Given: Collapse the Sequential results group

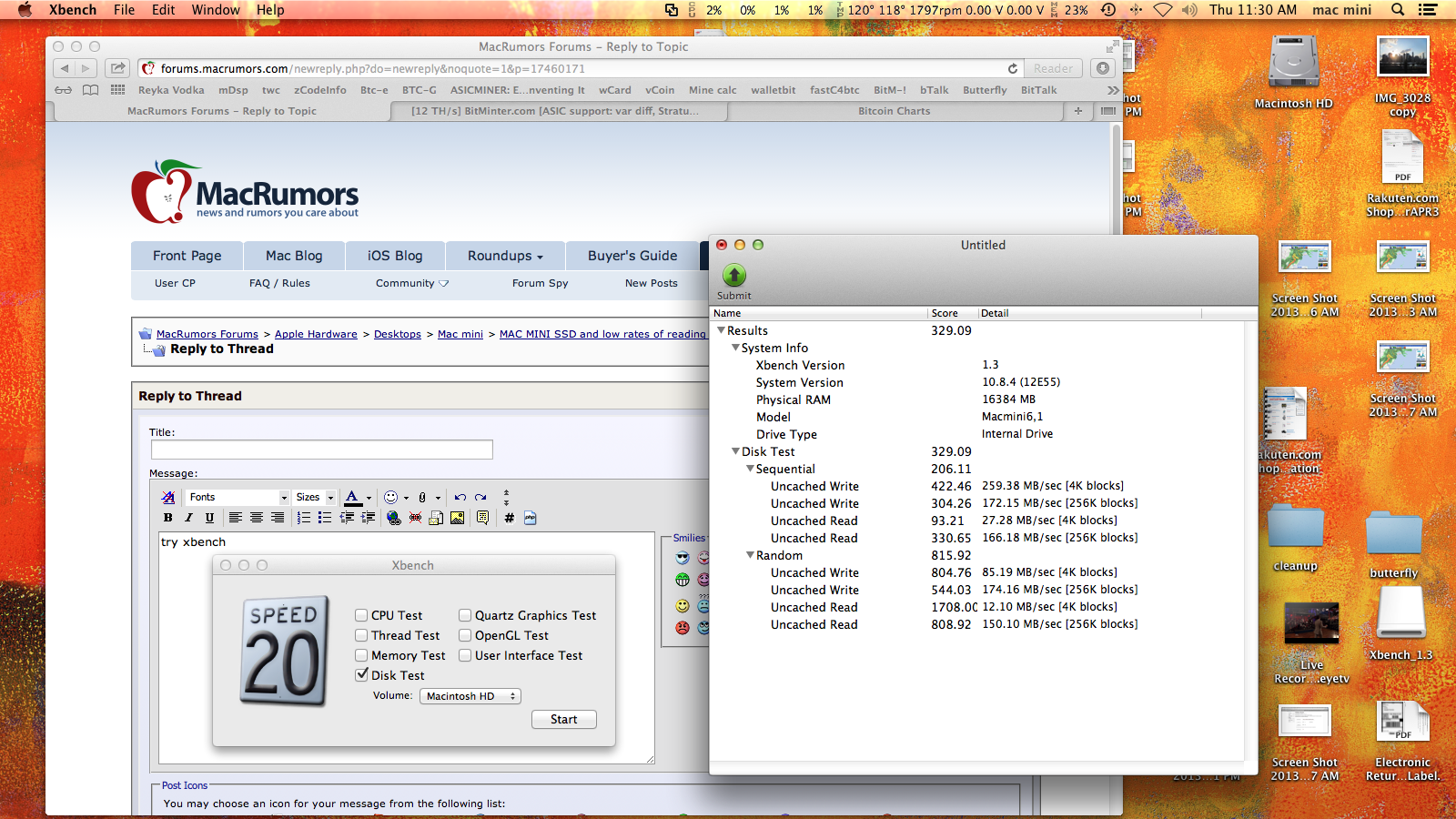Looking at the screenshot, I should pos(750,469).
